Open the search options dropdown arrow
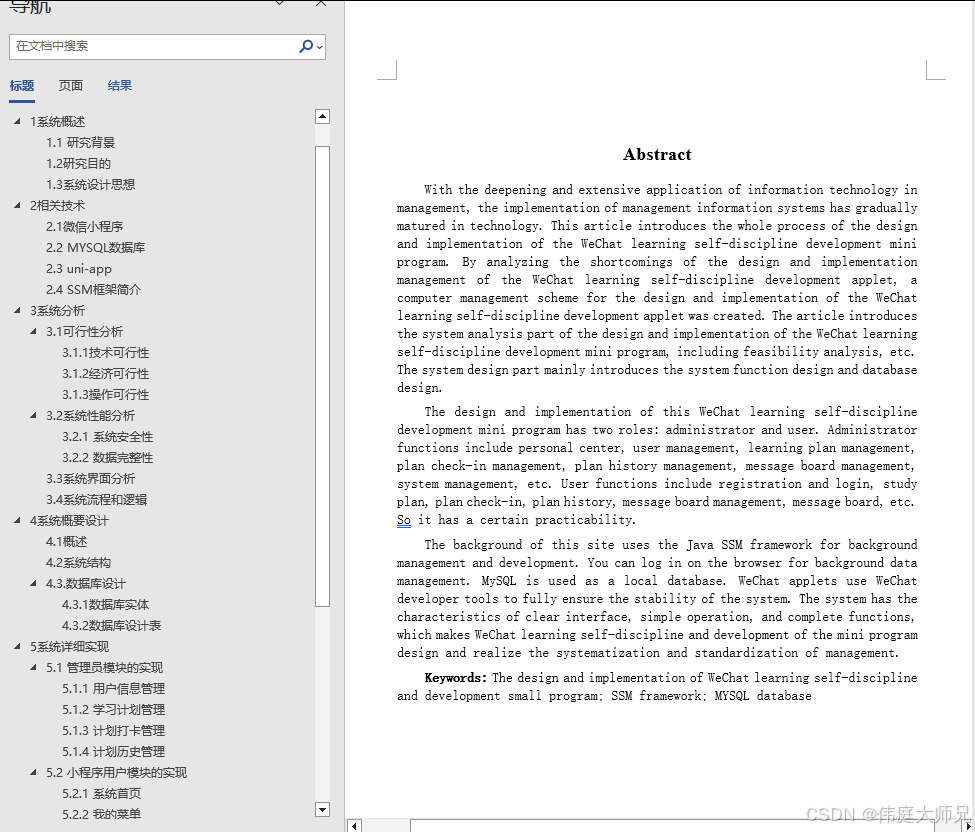Viewport: 975px width, 832px height. point(320,47)
